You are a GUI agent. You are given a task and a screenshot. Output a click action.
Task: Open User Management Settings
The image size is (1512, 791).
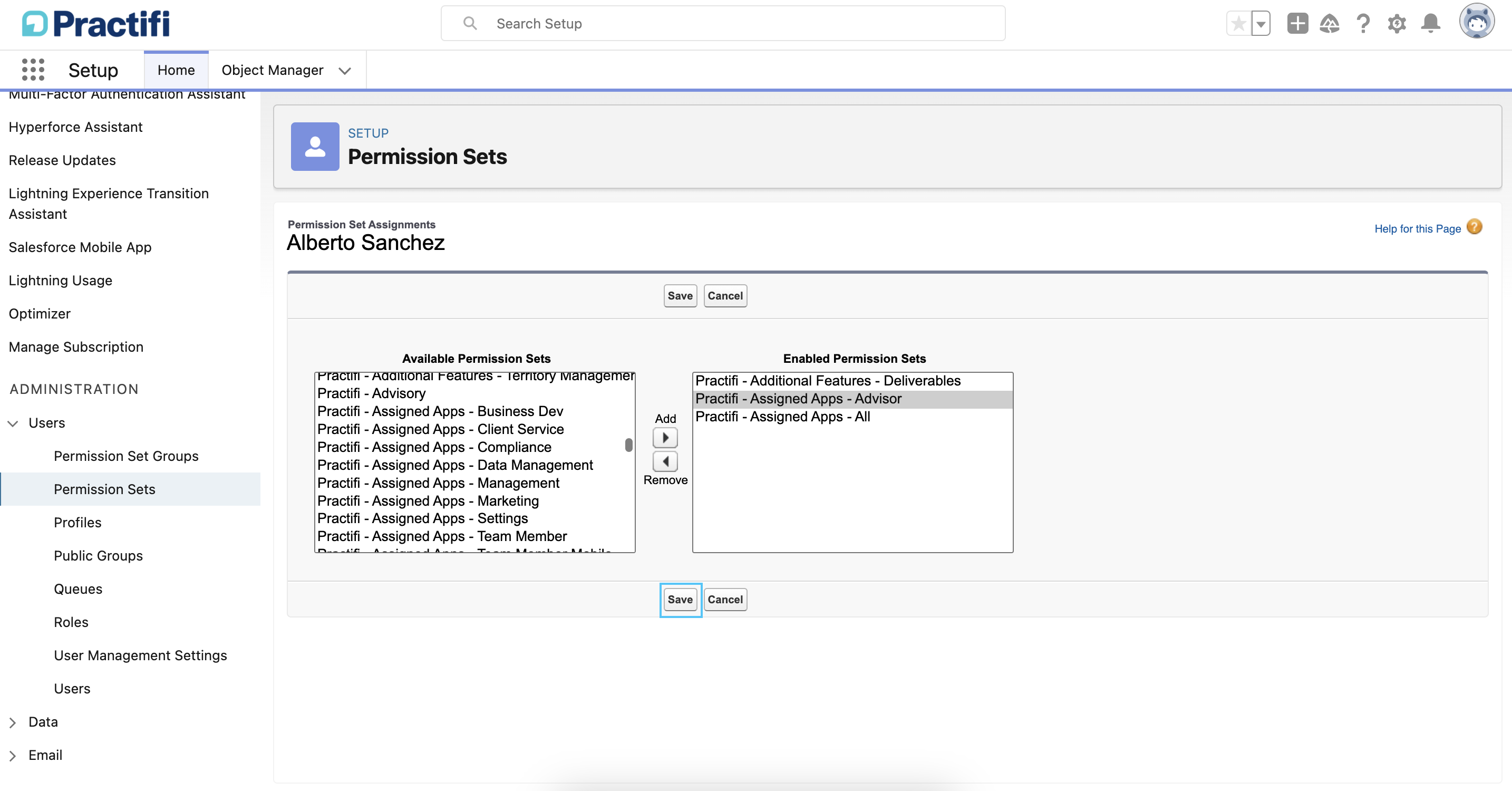pyautogui.click(x=140, y=655)
